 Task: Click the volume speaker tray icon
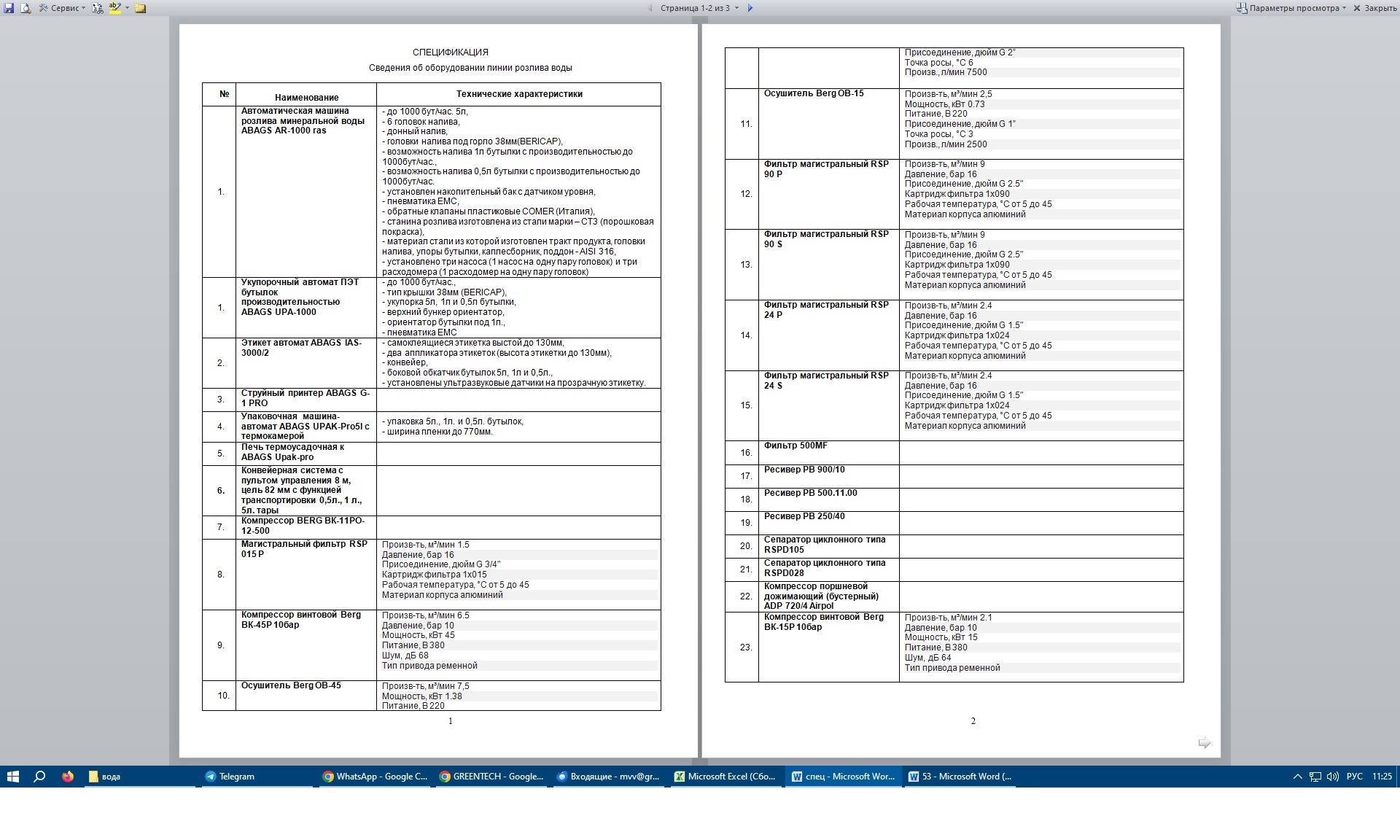[1332, 777]
